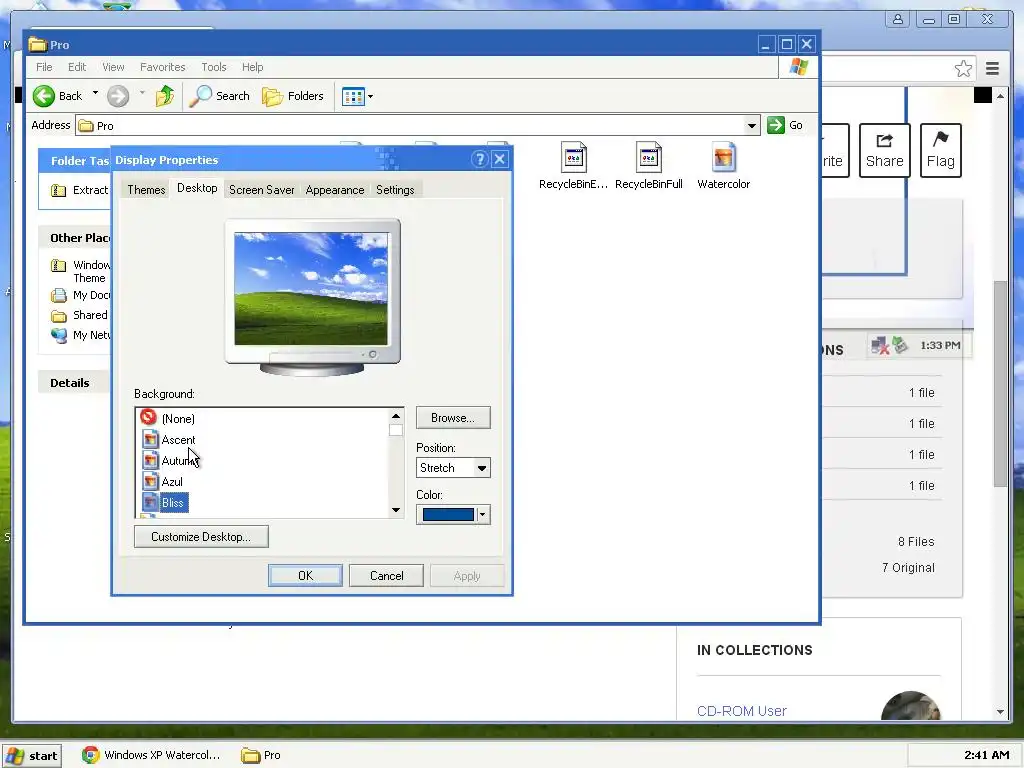Switch to the Screen Saver tab
1024x768 pixels.
[x=261, y=190]
